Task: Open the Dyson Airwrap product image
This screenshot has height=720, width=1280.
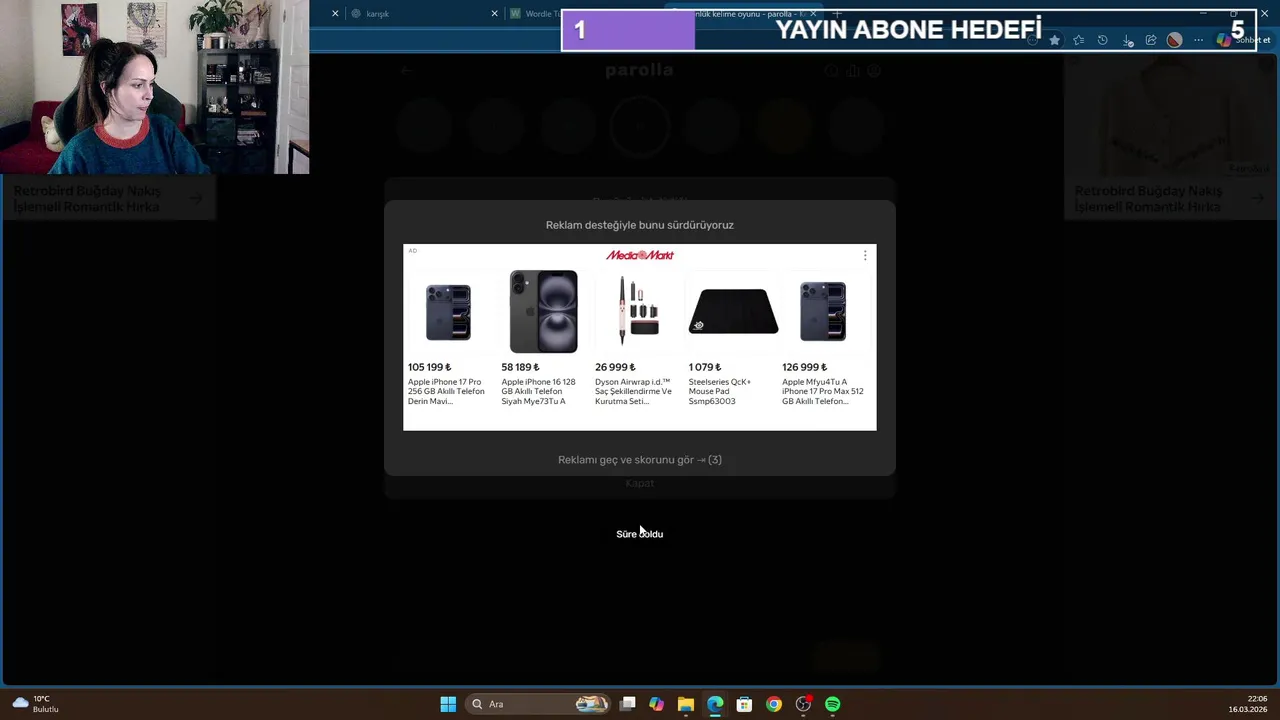Action: click(x=637, y=311)
